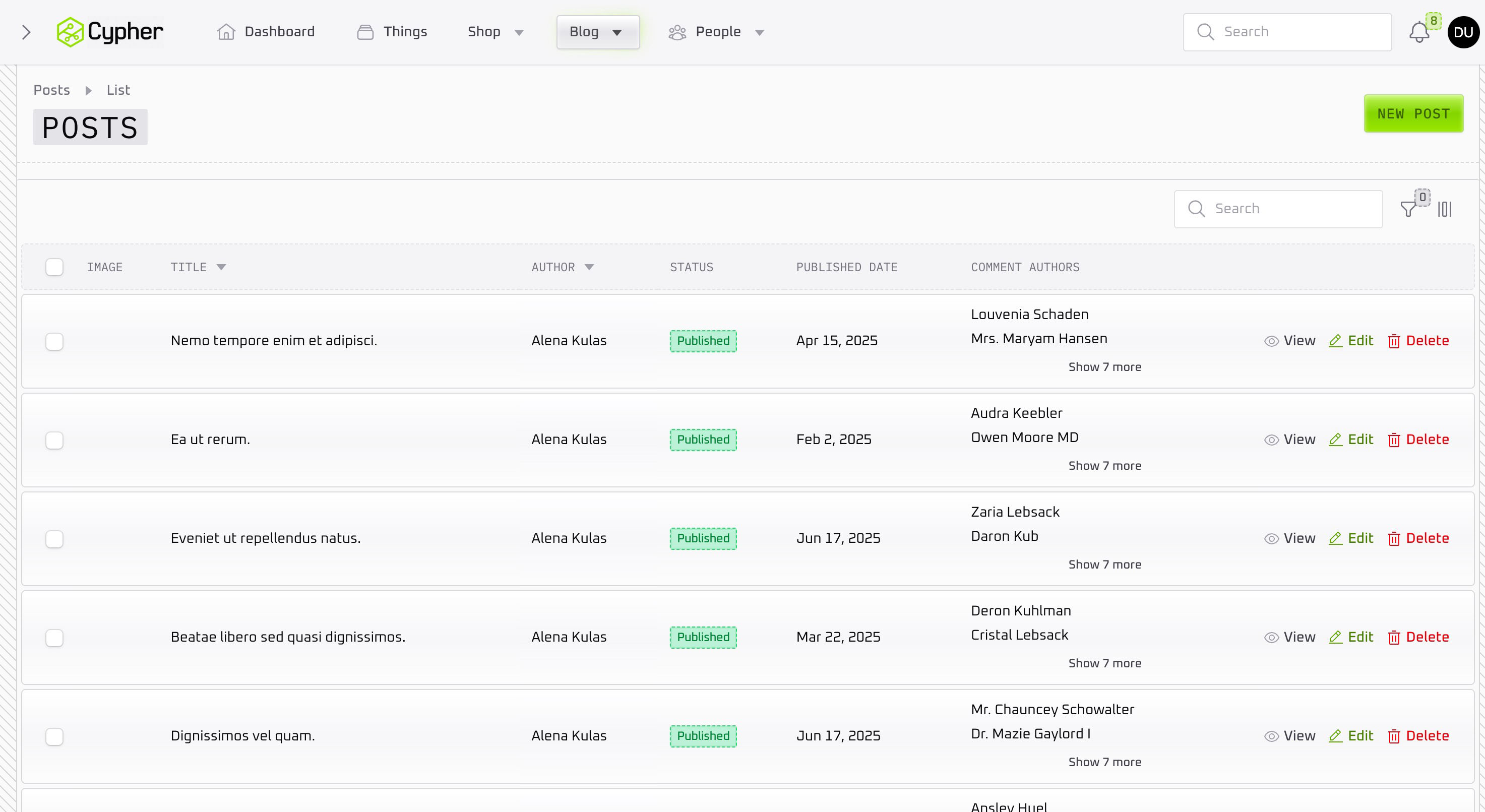1485x812 pixels.
Task: Click the Published Date column header
Action: pos(847,268)
